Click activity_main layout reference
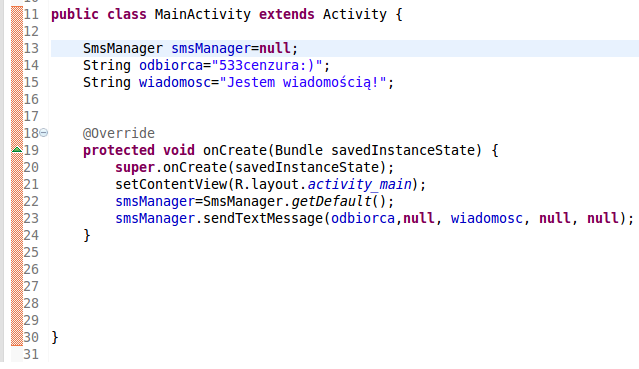 pyautogui.click(x=359, y=184)
